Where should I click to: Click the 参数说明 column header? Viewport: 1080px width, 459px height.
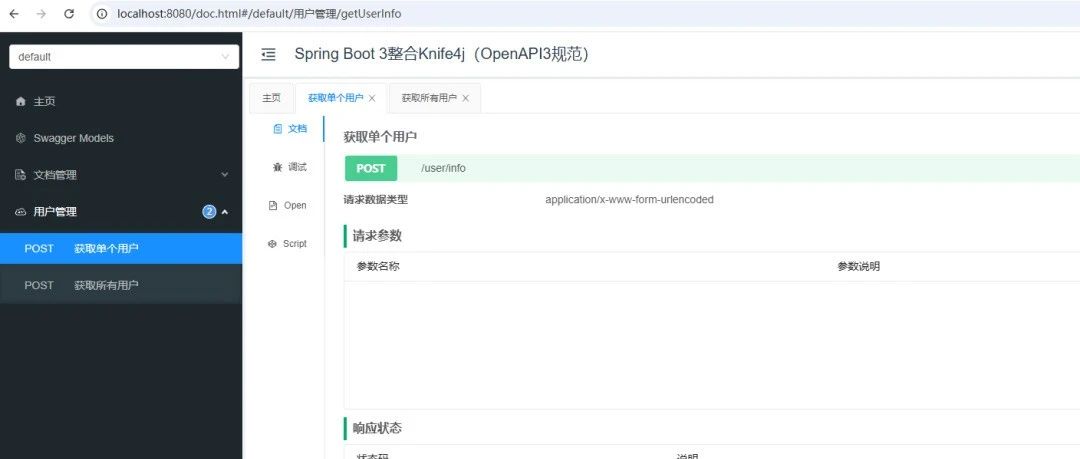pos(858,266)
